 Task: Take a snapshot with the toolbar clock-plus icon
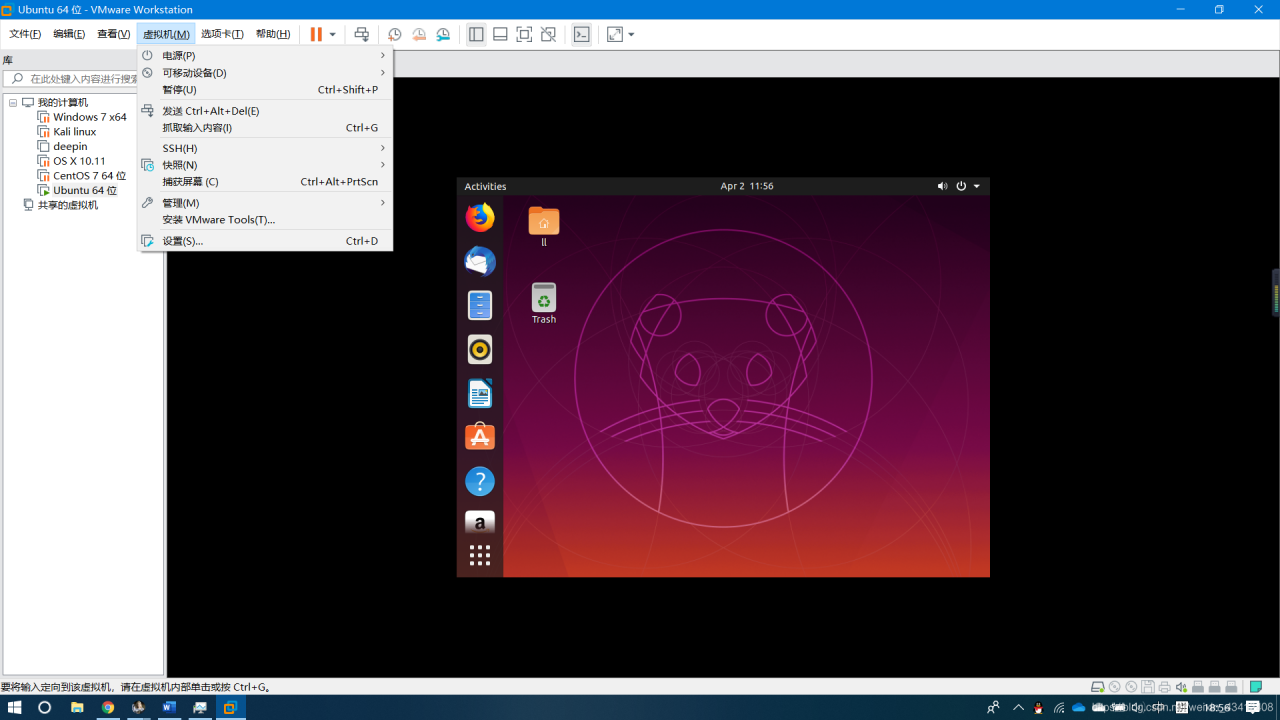click(x=395, y=34)
